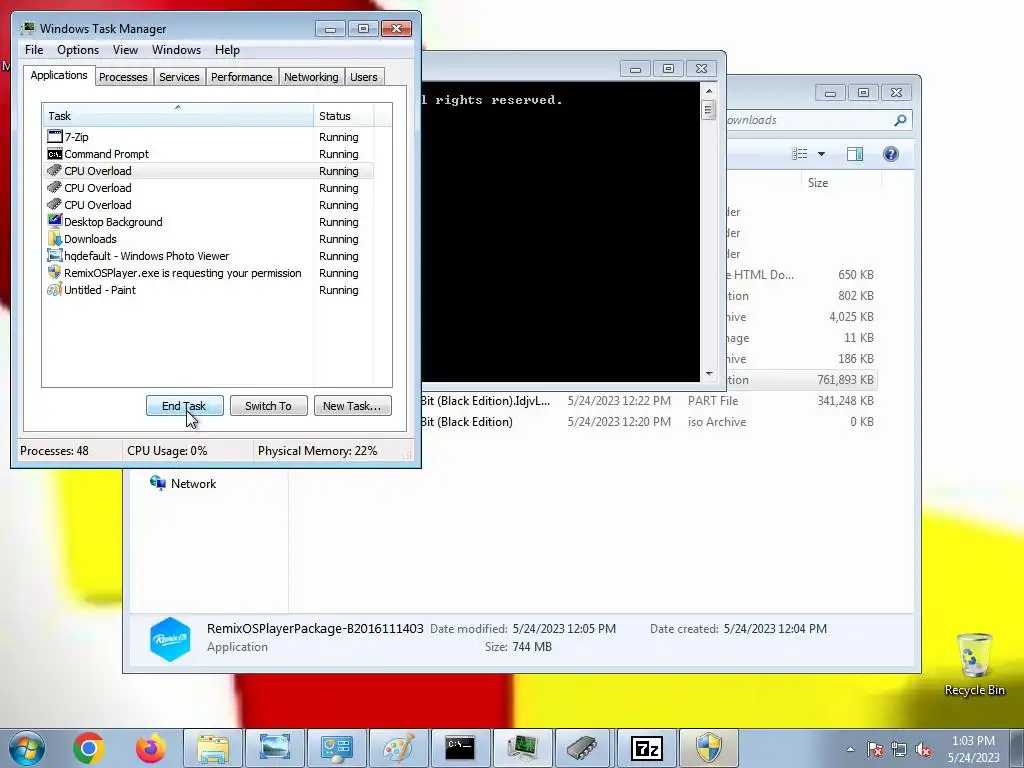
Task: Open the Help menu in Task Manager
Action: 227,50
